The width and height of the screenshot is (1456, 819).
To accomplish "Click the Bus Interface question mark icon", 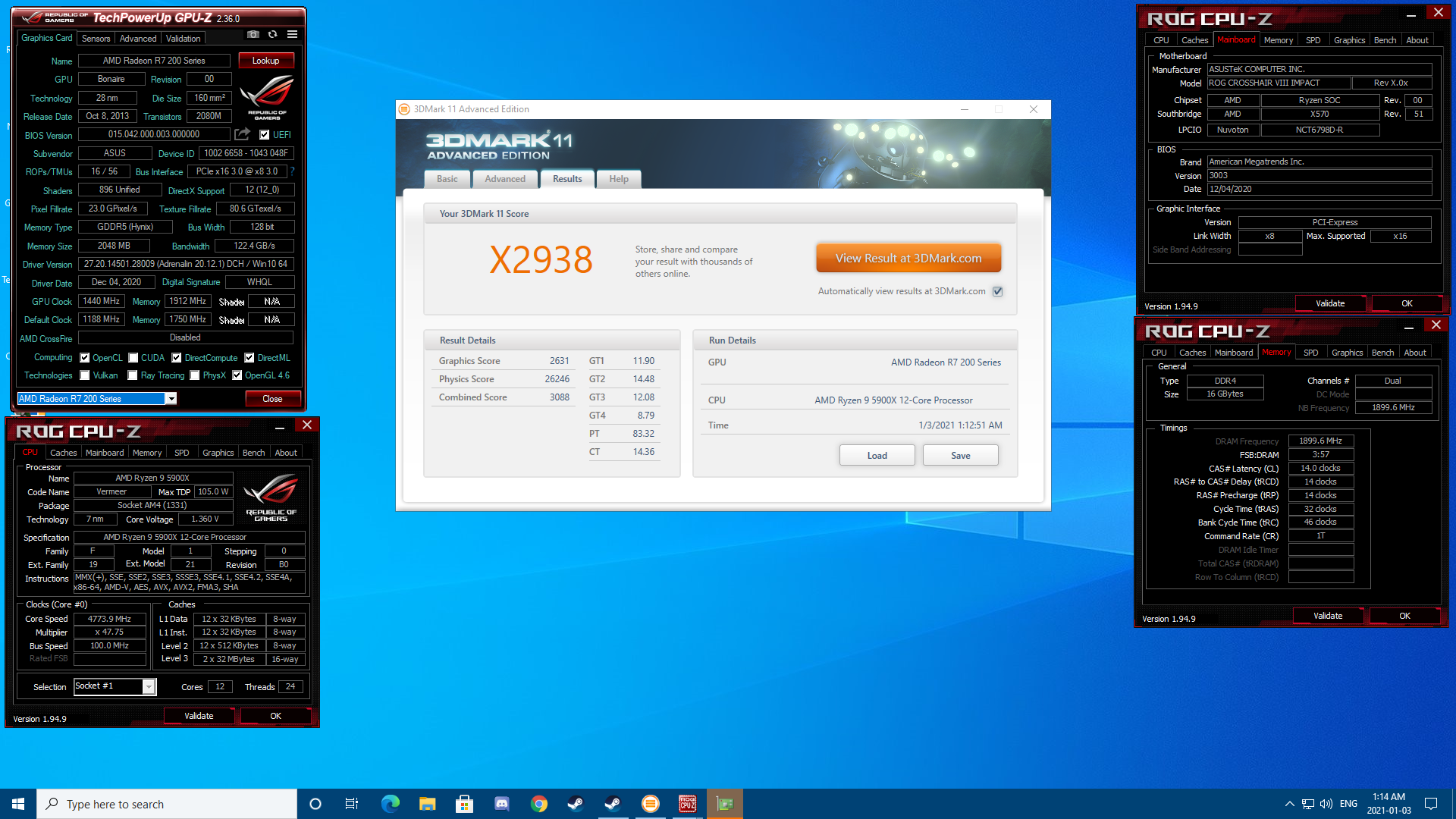I will [293, 171].
